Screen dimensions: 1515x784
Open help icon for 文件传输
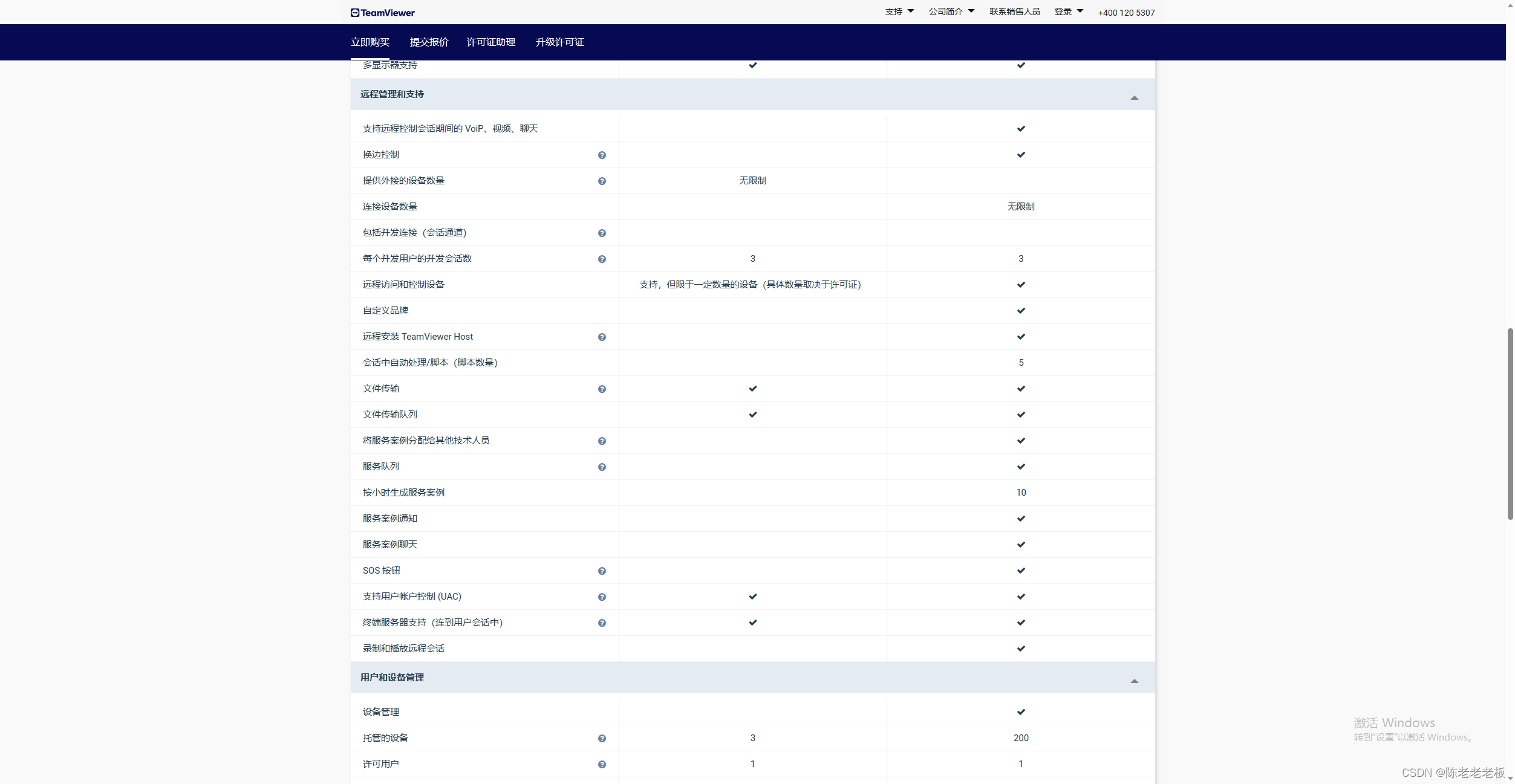pyautogui.click(x=602, y=389)
